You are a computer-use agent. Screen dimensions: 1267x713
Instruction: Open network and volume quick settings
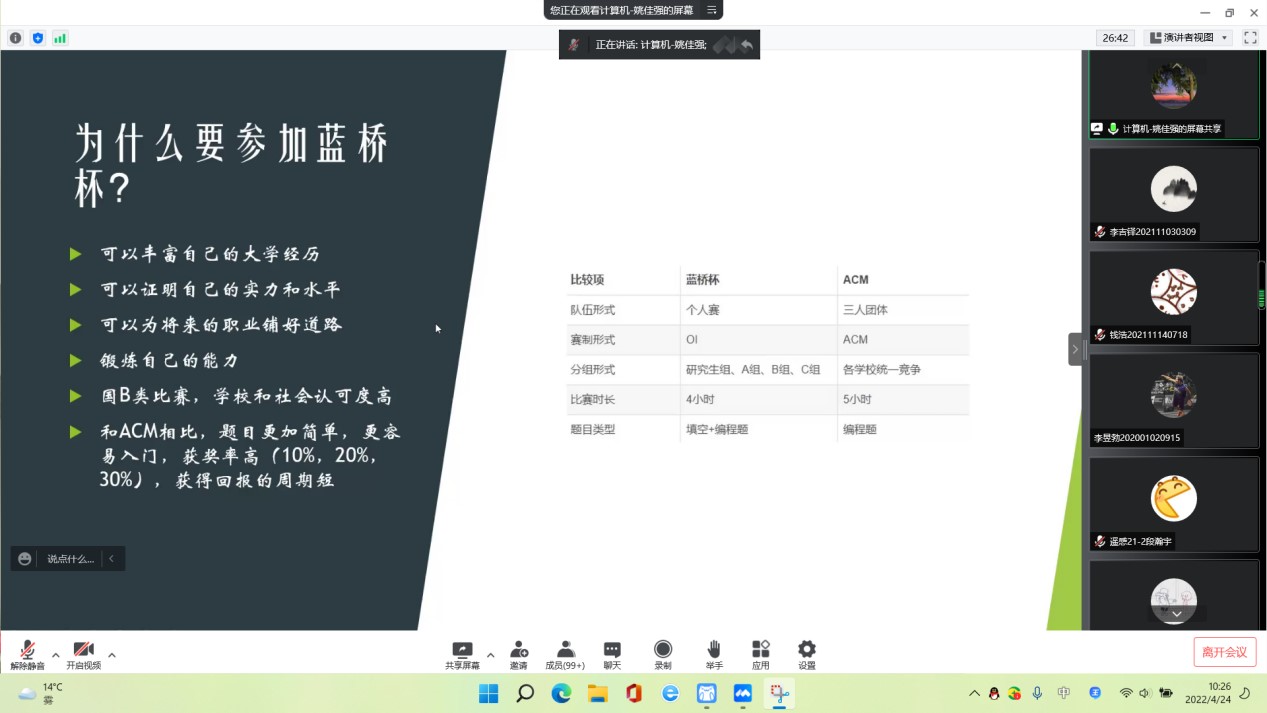1146,693
